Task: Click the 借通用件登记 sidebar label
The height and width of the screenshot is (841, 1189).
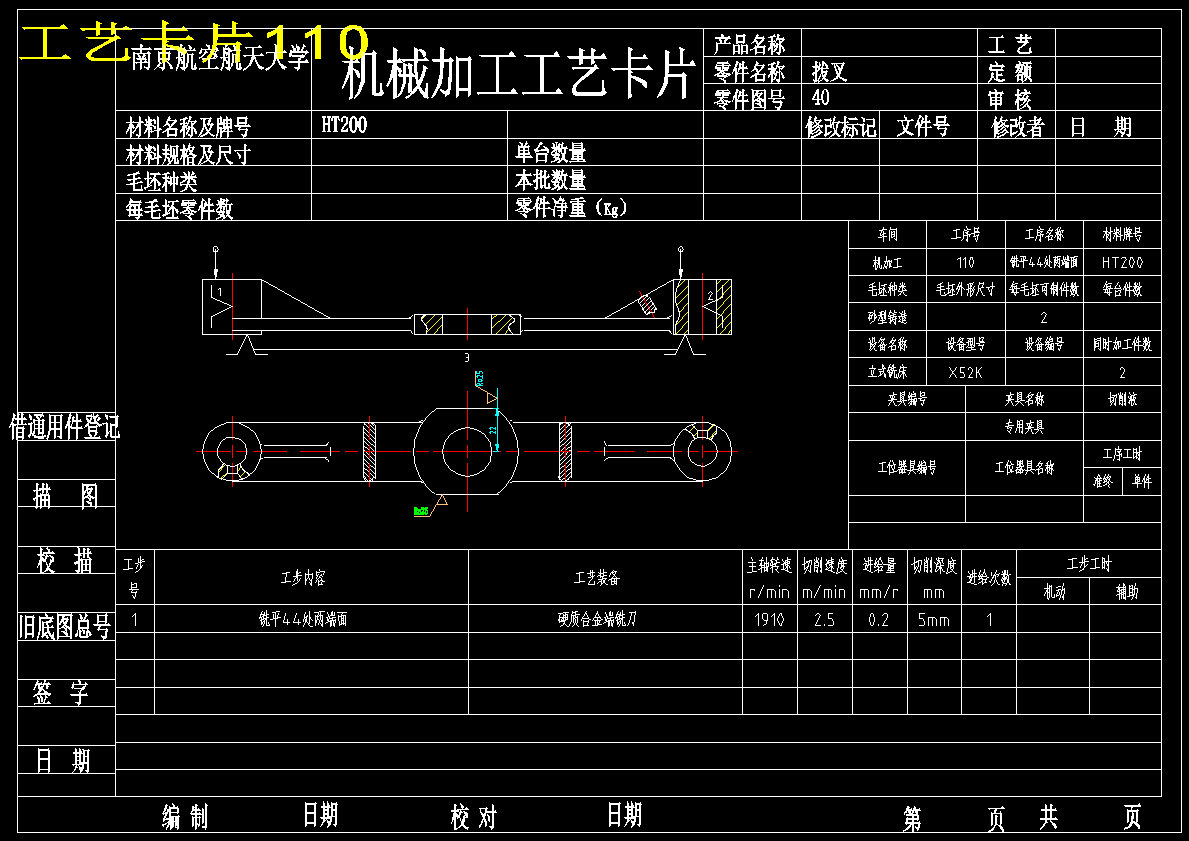Action: pos(64,428)
